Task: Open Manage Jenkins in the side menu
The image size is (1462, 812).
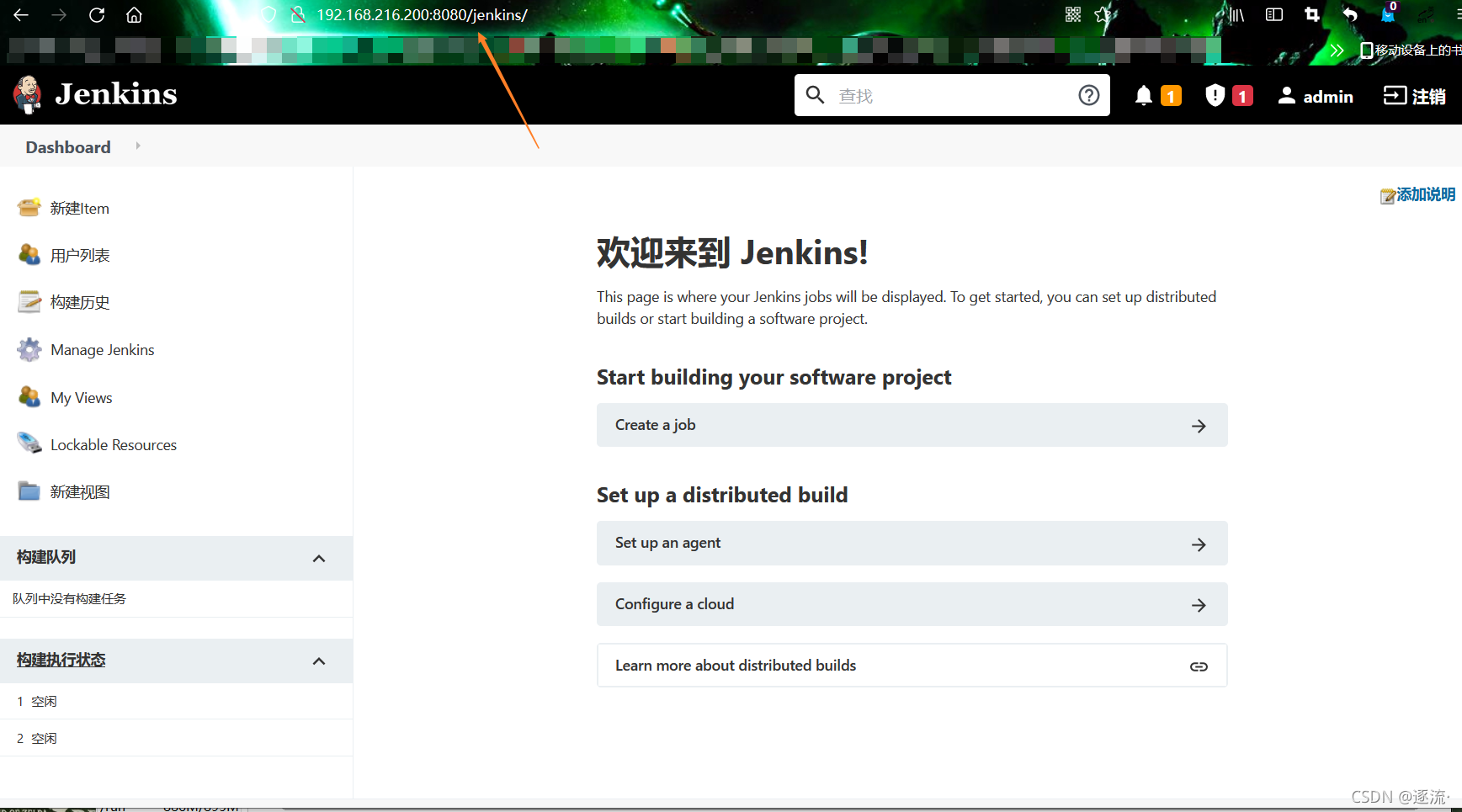Action: click(103, 350)
